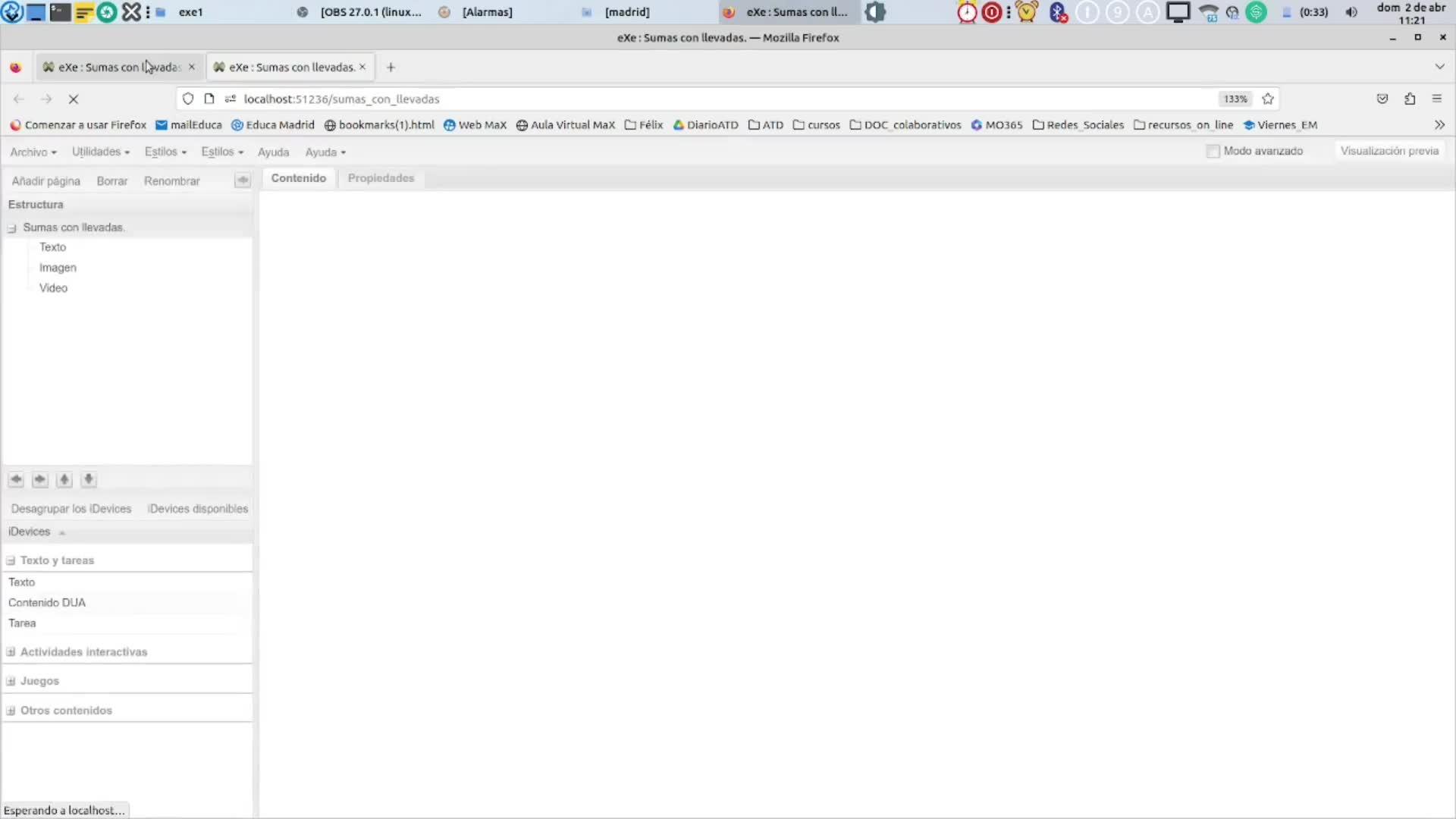
Task: Expand the Juegos iDevice group
Action: click(x=11, y=681)
